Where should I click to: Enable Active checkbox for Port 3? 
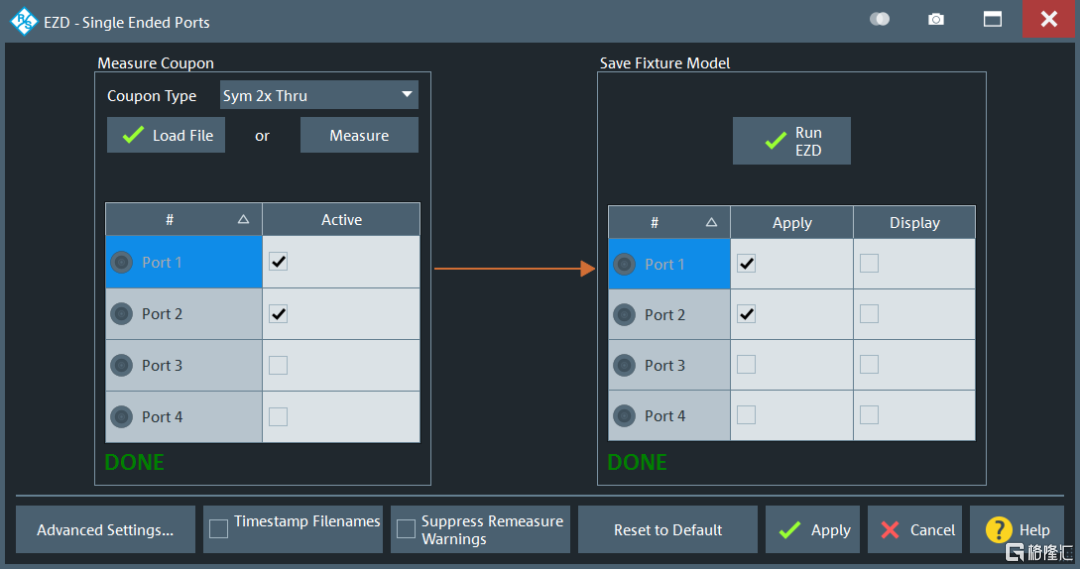point(278,366)
